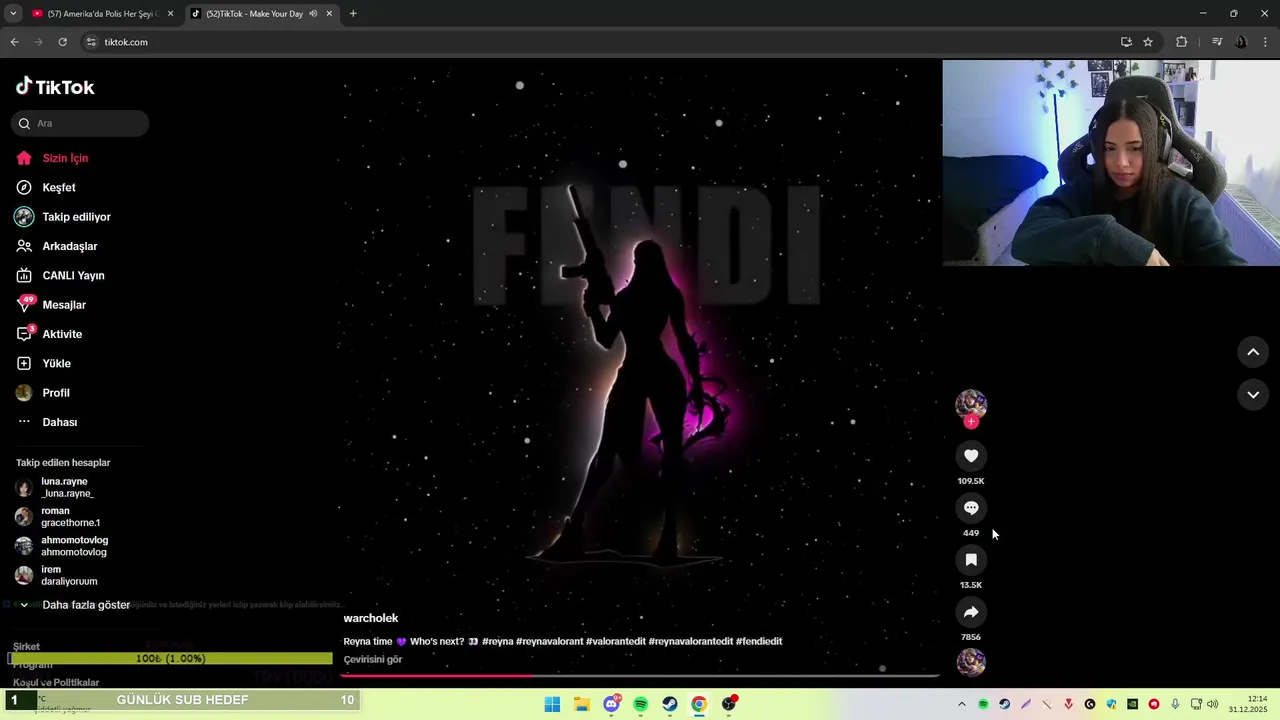Viewport: 1280px width, 720px height.
Task: Open the tab search dropdown
Action: pos(13,14)
